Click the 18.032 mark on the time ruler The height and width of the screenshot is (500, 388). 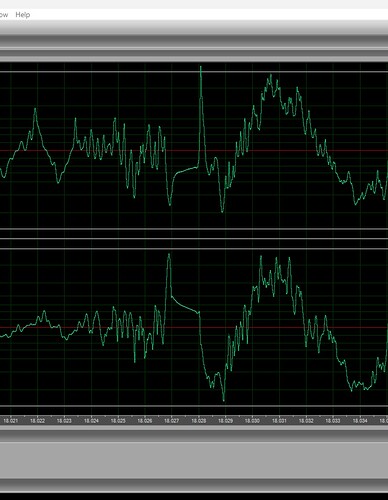[x=306, y=421]
